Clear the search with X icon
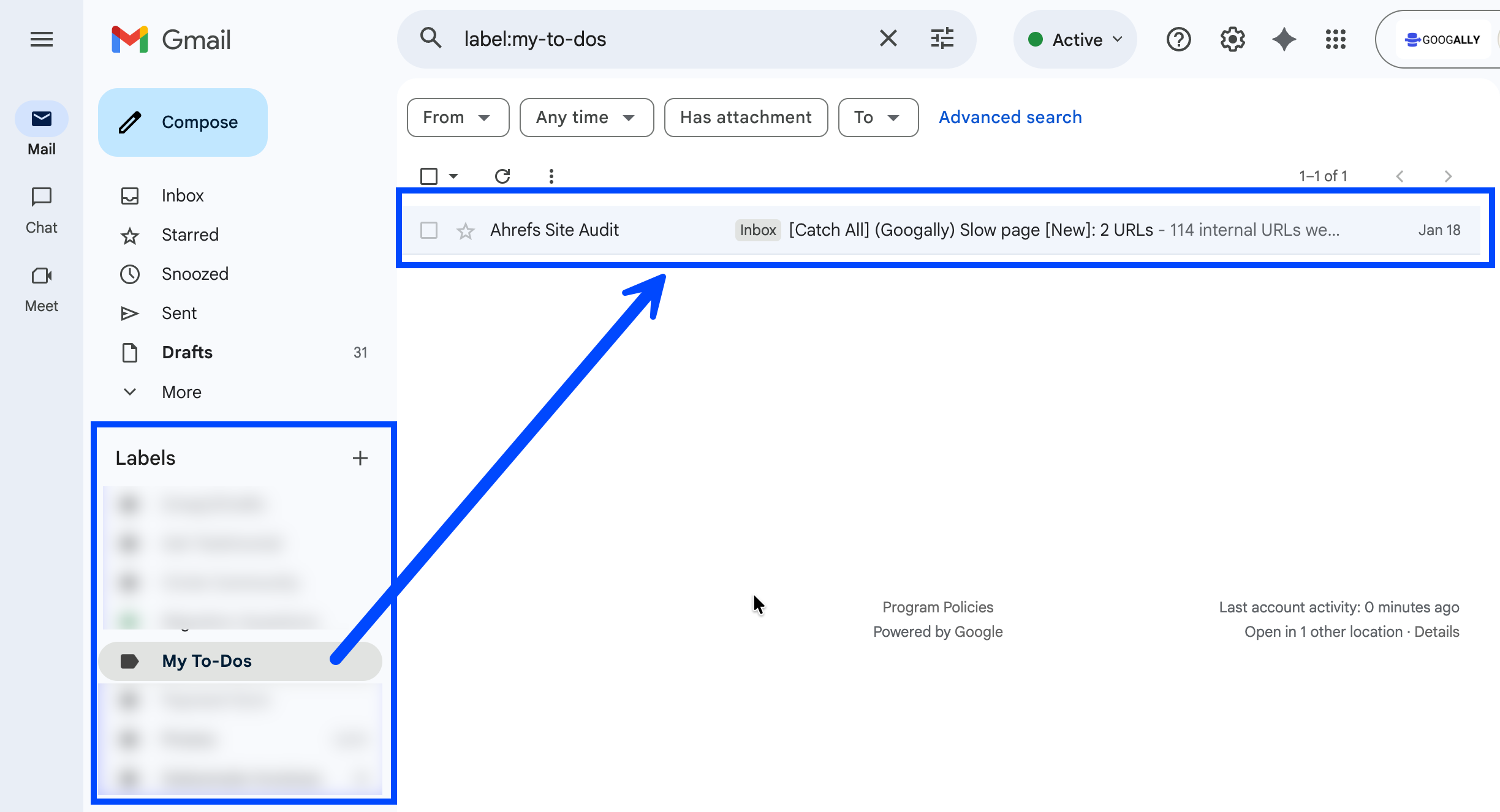Screen dimensions: 1500x812 click(888, 39)
